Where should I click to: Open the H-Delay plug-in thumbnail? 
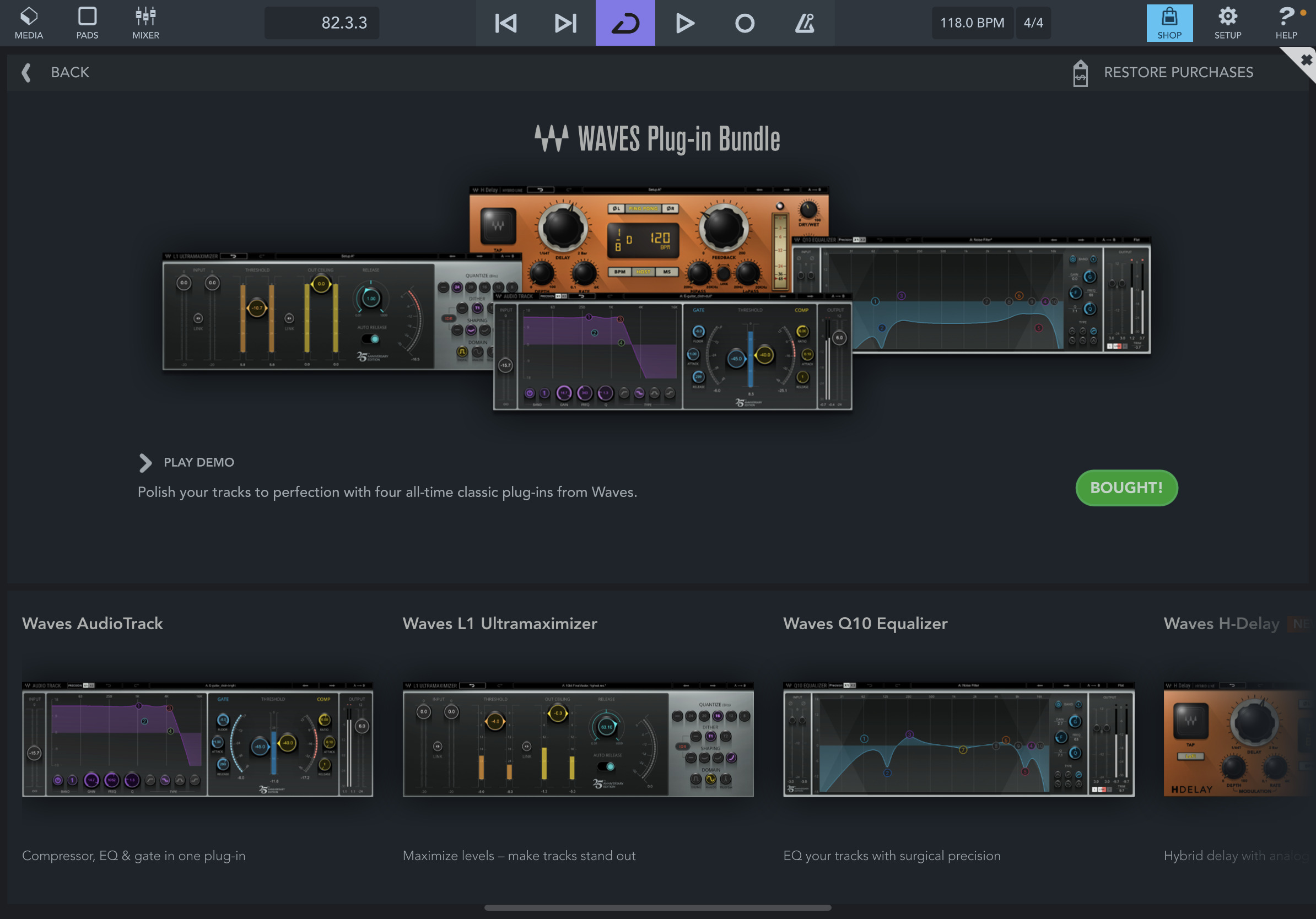click(1239, 739)
